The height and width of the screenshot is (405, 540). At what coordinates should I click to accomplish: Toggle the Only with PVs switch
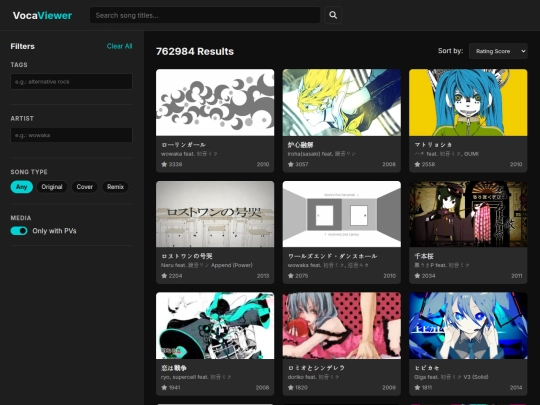19,231
